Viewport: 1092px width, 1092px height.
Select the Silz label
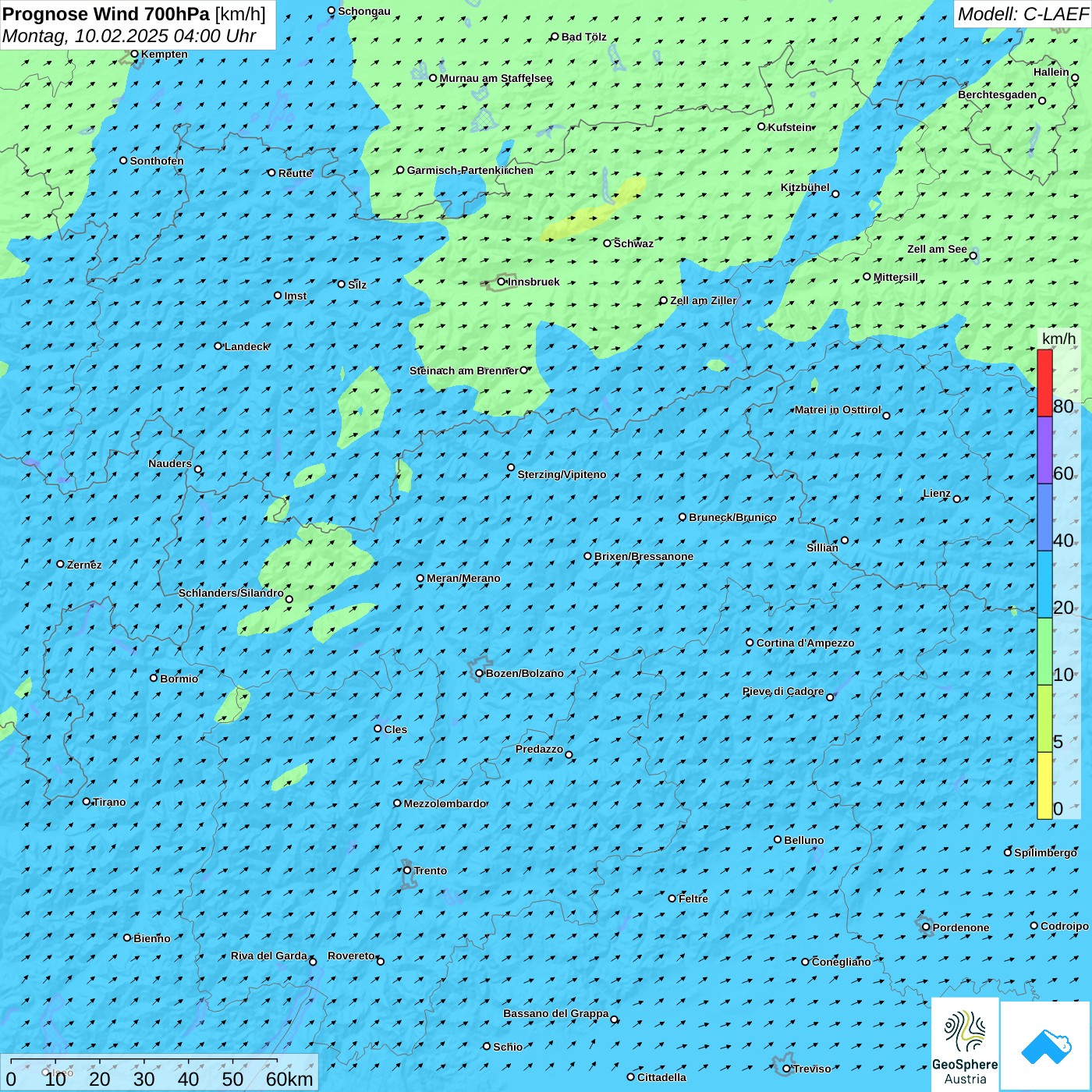coord(357,285)
